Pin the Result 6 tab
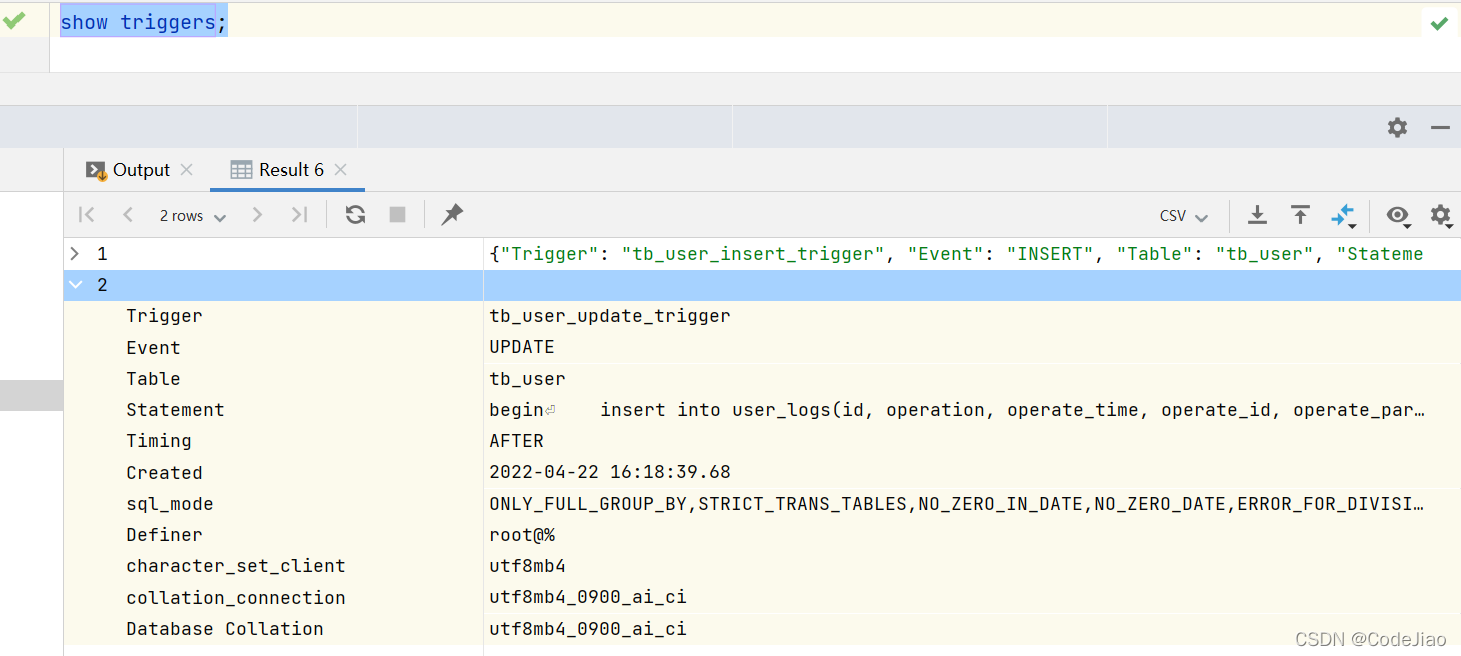The image size is (1461, 656). coord(452,214)
